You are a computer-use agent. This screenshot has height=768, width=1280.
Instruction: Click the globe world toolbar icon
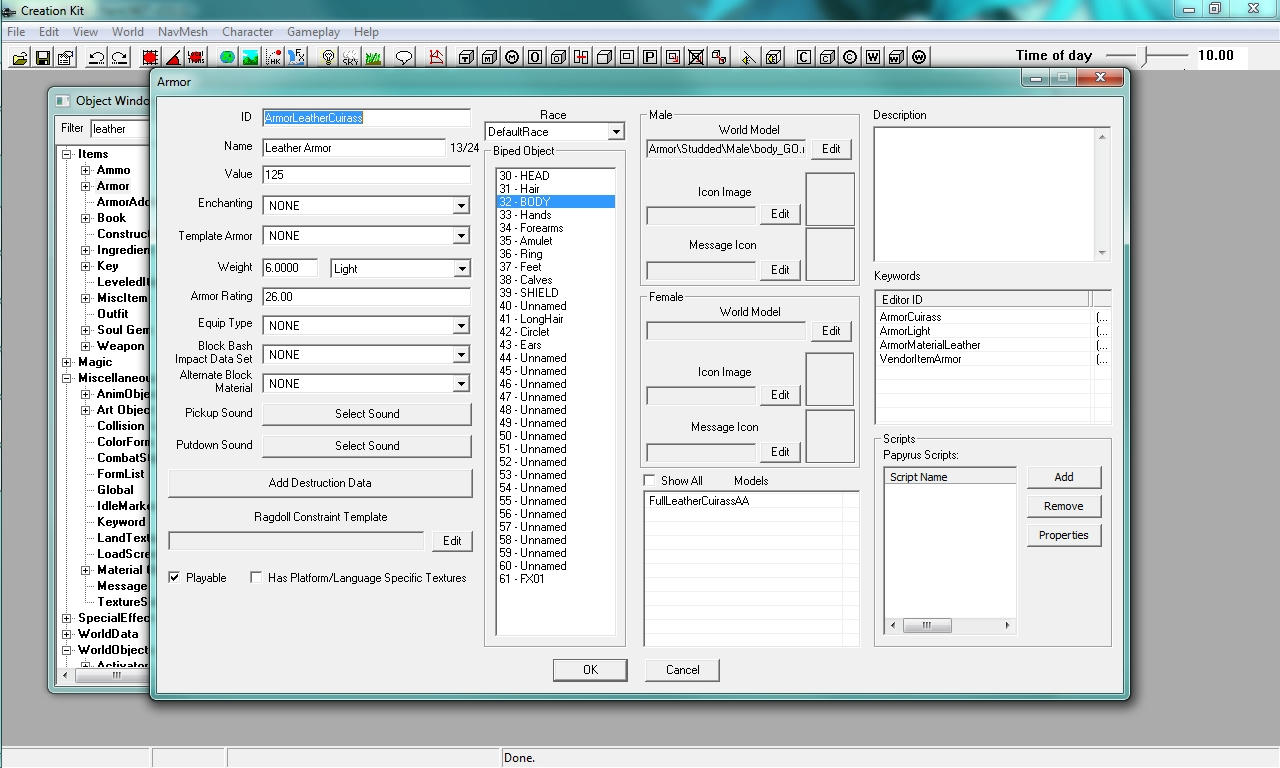click(227, 58)
